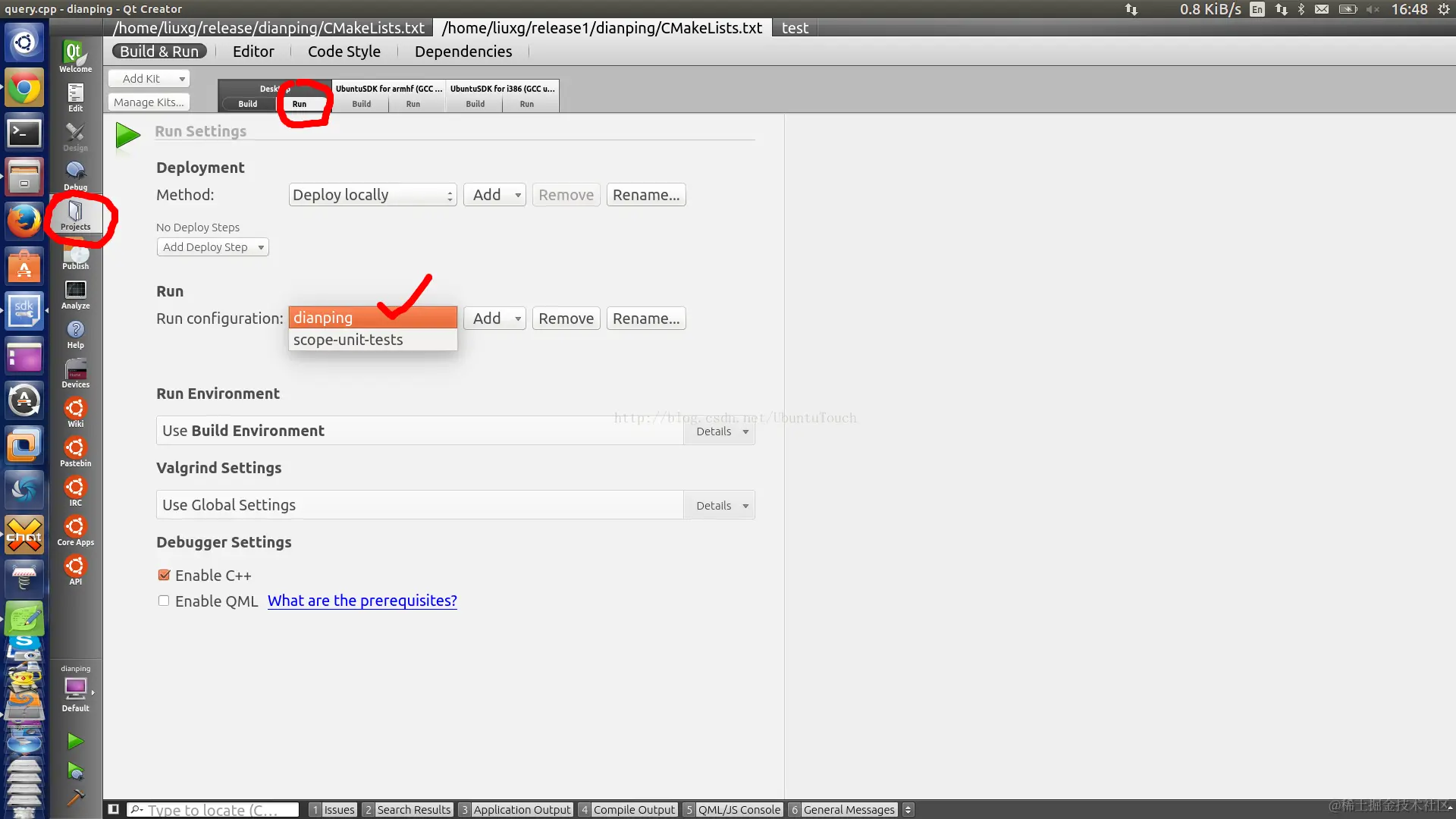Launch Firefox from the Ubuntu dock
Screen dimensions: 1456x819
coord(24,221)
